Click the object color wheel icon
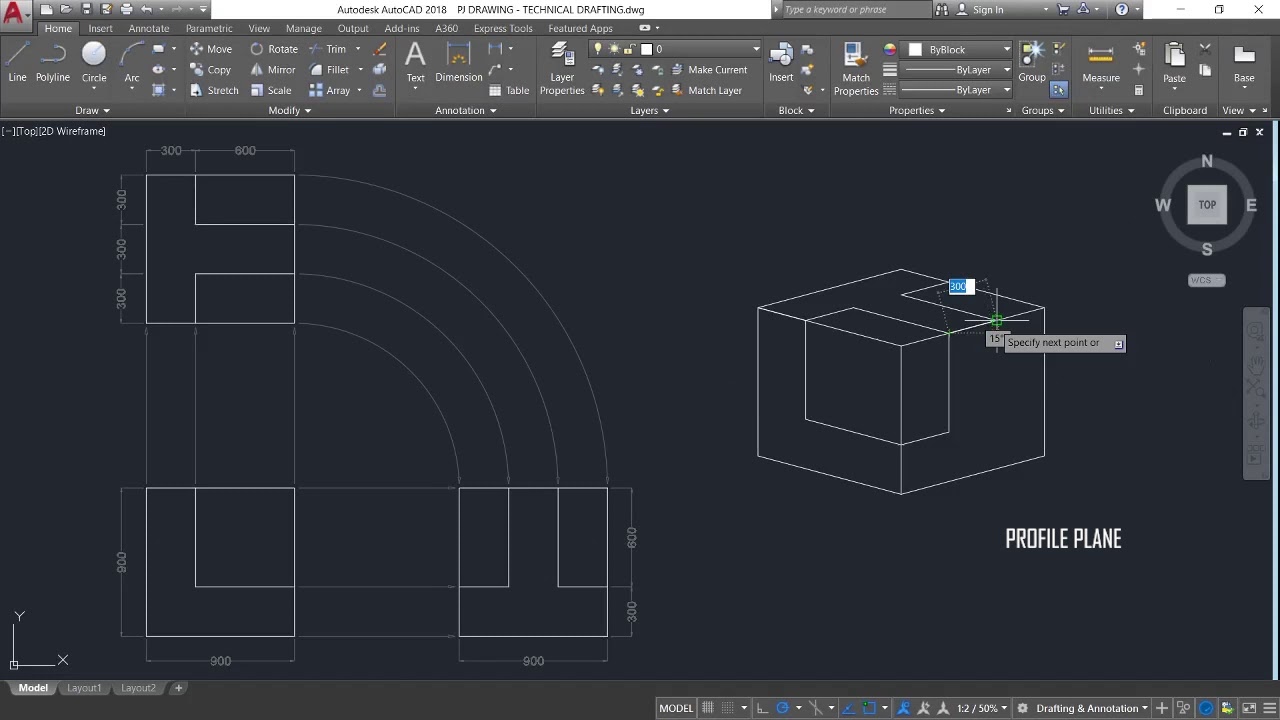 click(x=890, y=49)
